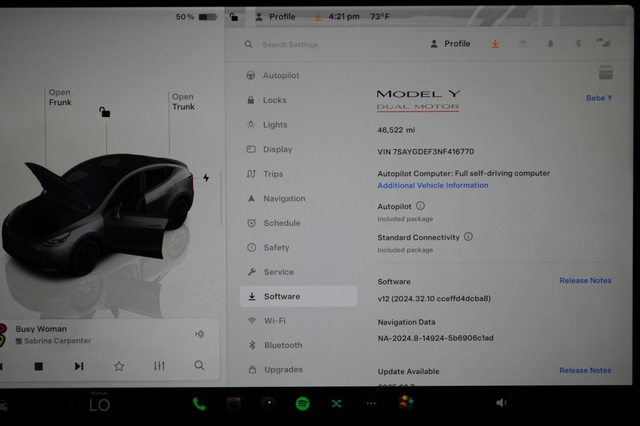Open the Bluetooth settings menu
Image resolution: width=640 pixels, height=426 pixels.
point(275,345)
